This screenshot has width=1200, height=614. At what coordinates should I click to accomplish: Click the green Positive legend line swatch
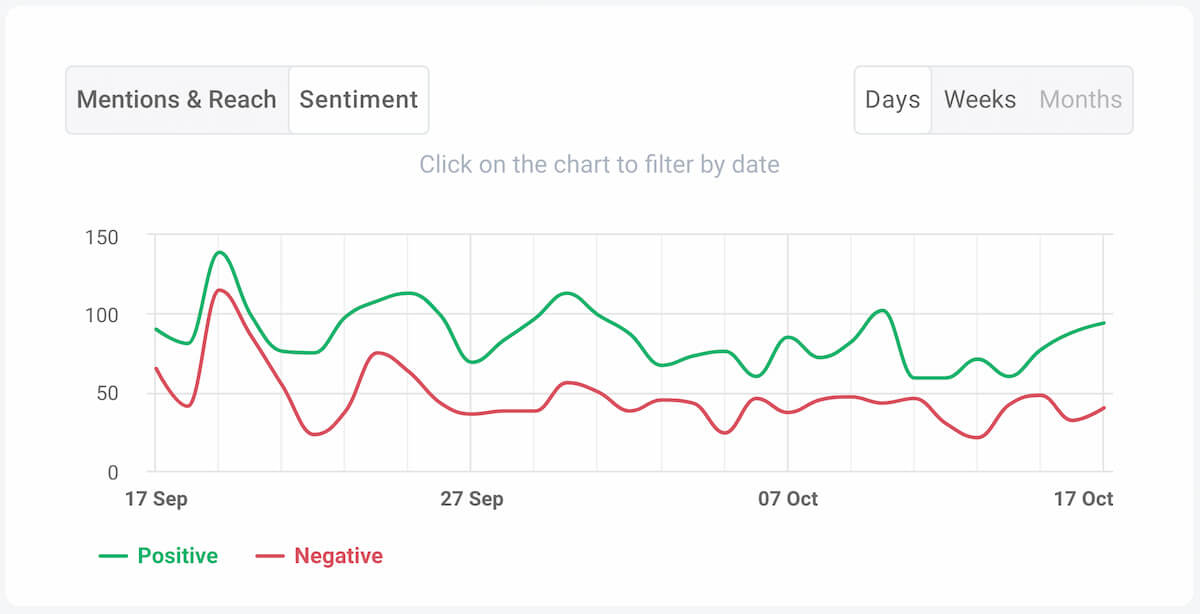pyautogui.click(x=113, y=556)
